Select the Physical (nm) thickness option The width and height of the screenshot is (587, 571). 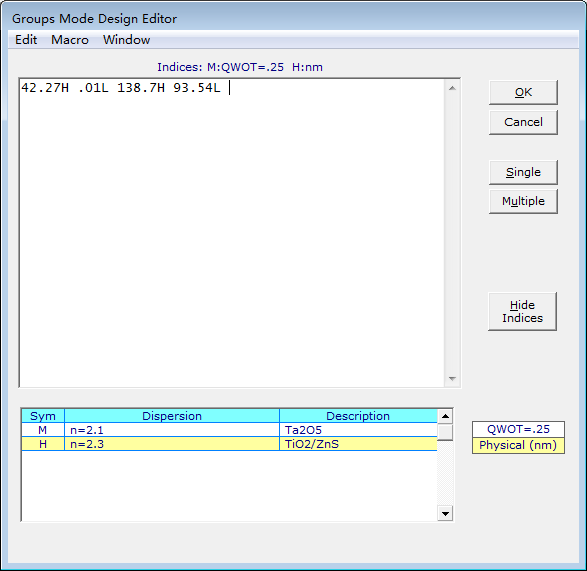[518, 445]
